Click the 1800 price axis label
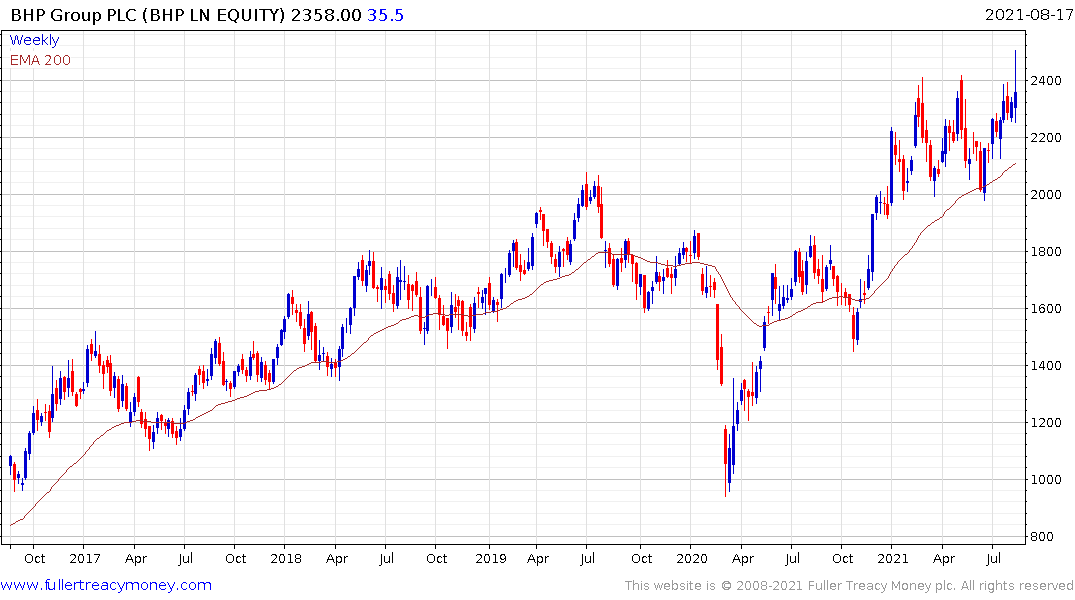The width and height of the screenshot is (1075, 600). 1046,252
